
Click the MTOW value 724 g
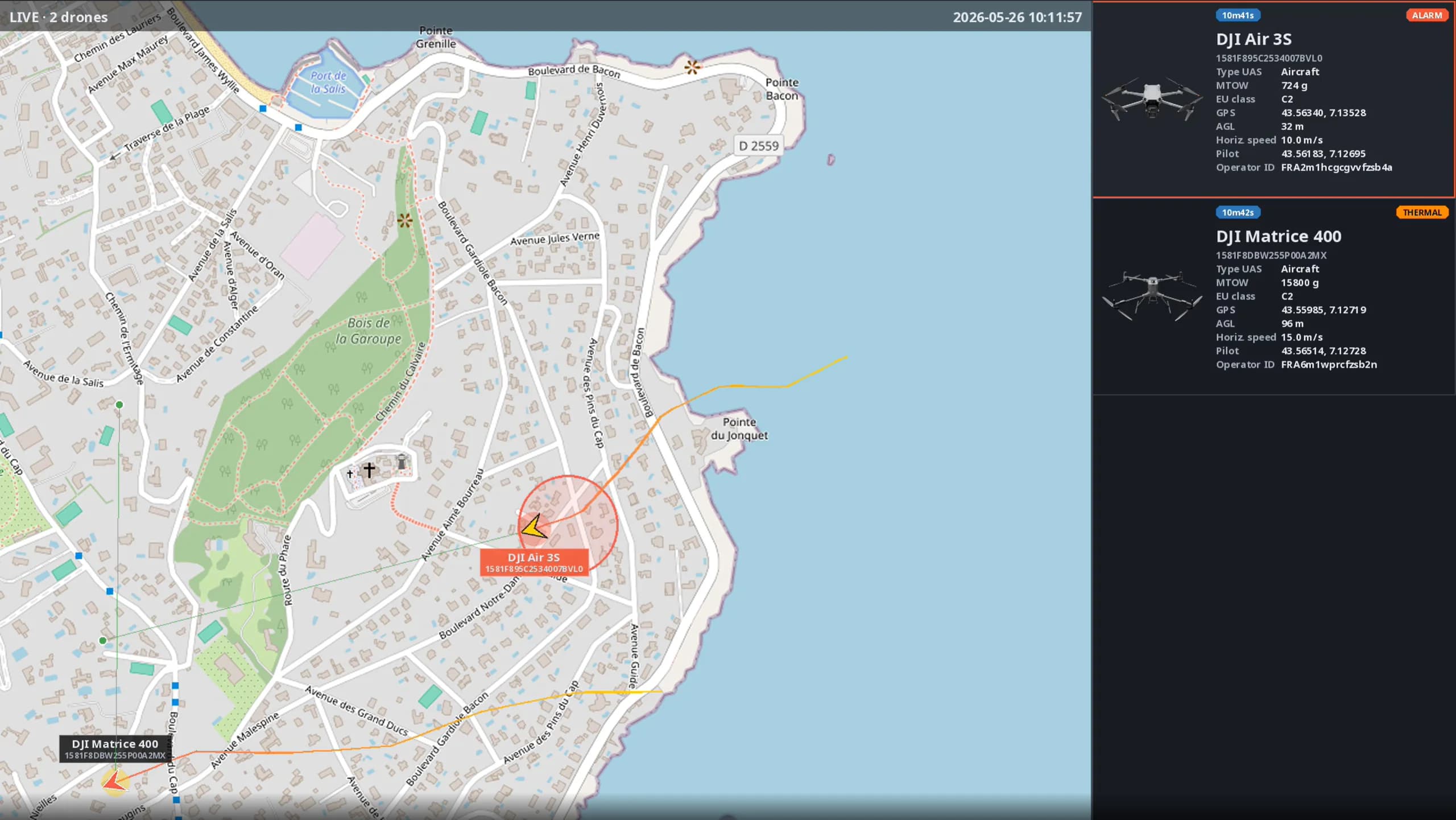tap(1294, 85)
